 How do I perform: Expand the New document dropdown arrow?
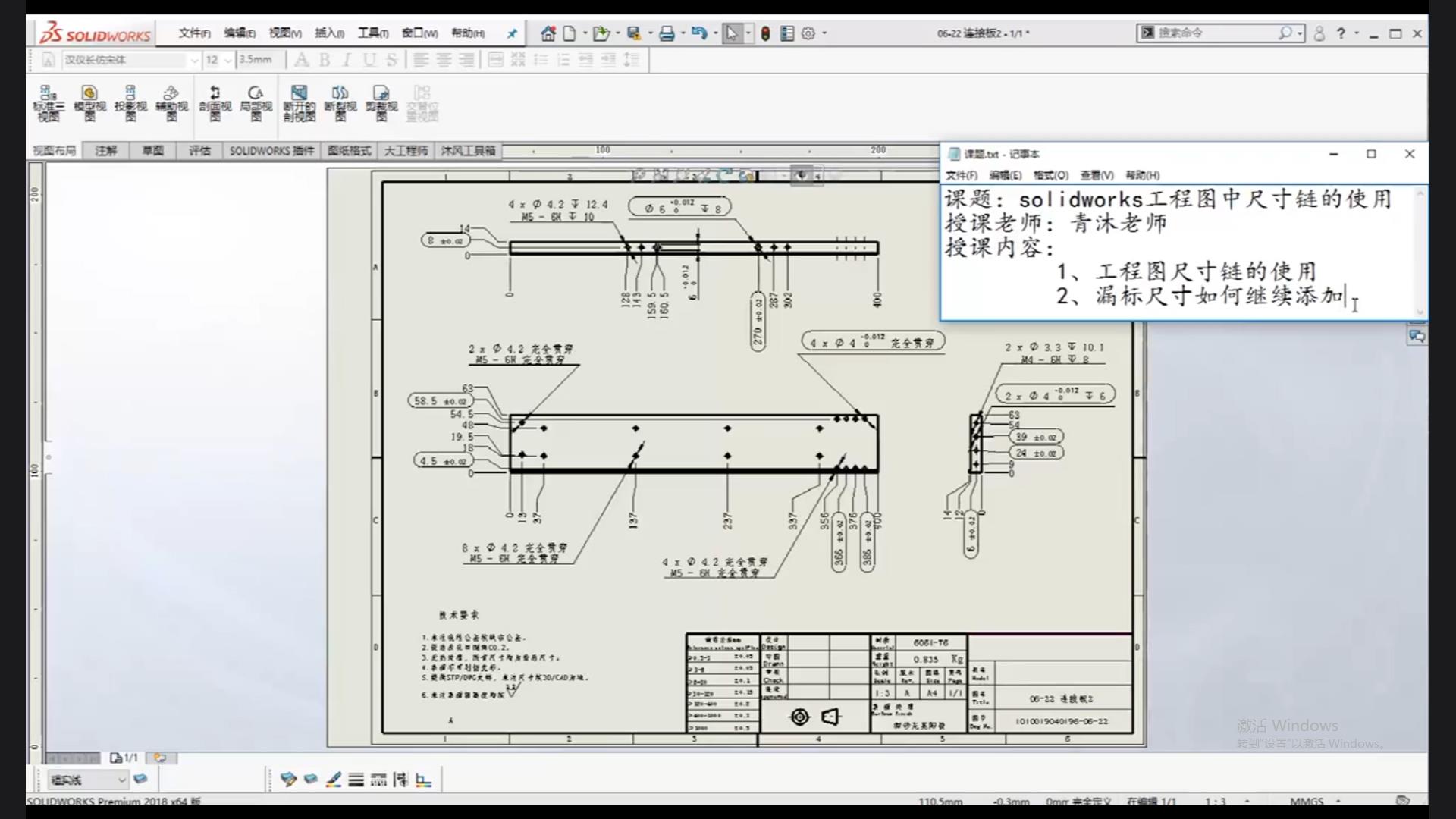click(x=585, y=33)
